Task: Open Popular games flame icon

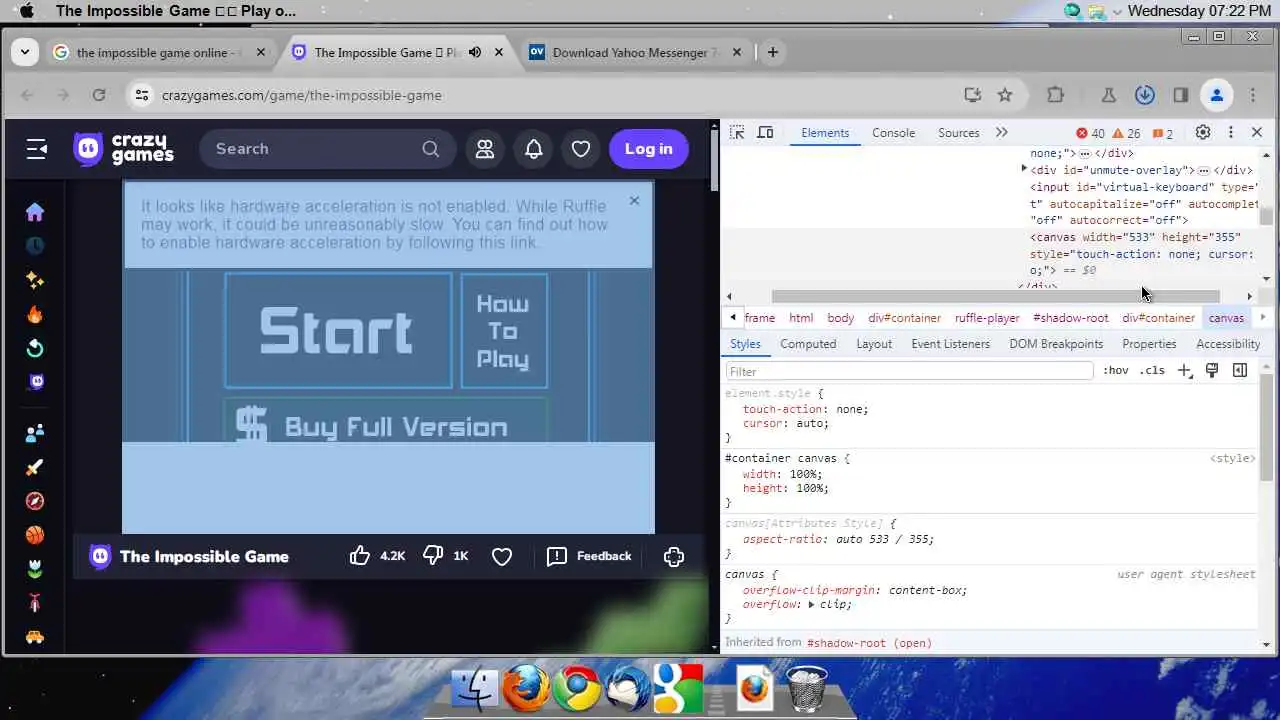Action: (35, 314)
